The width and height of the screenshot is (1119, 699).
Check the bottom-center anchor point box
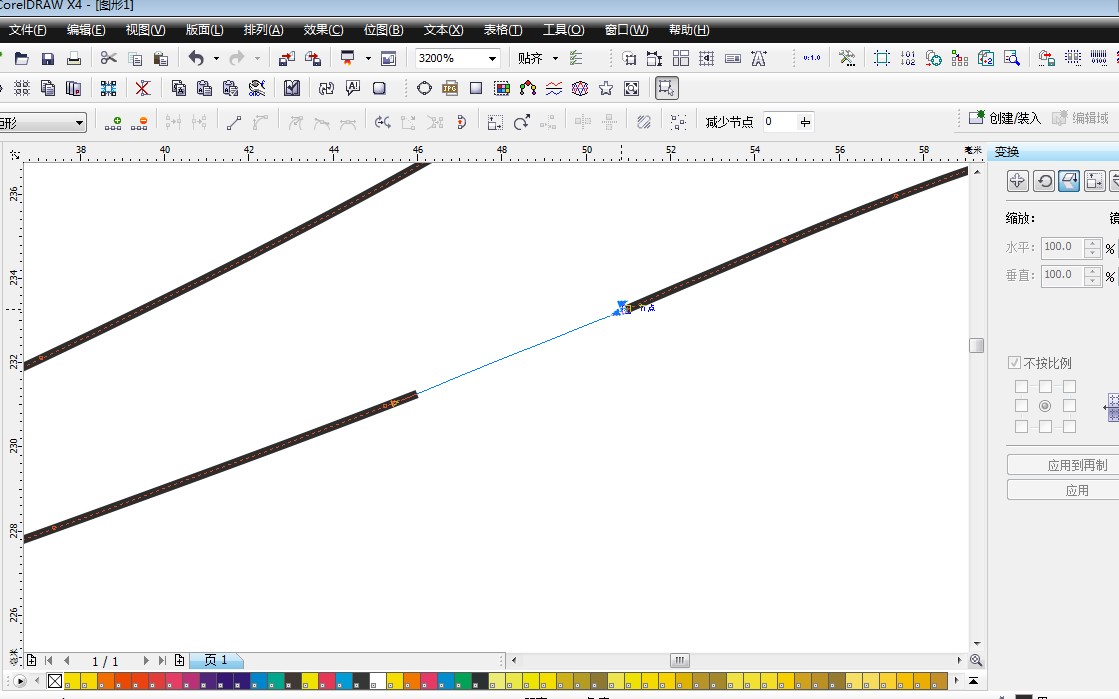pyautogui.click(x=1045, y=426)
